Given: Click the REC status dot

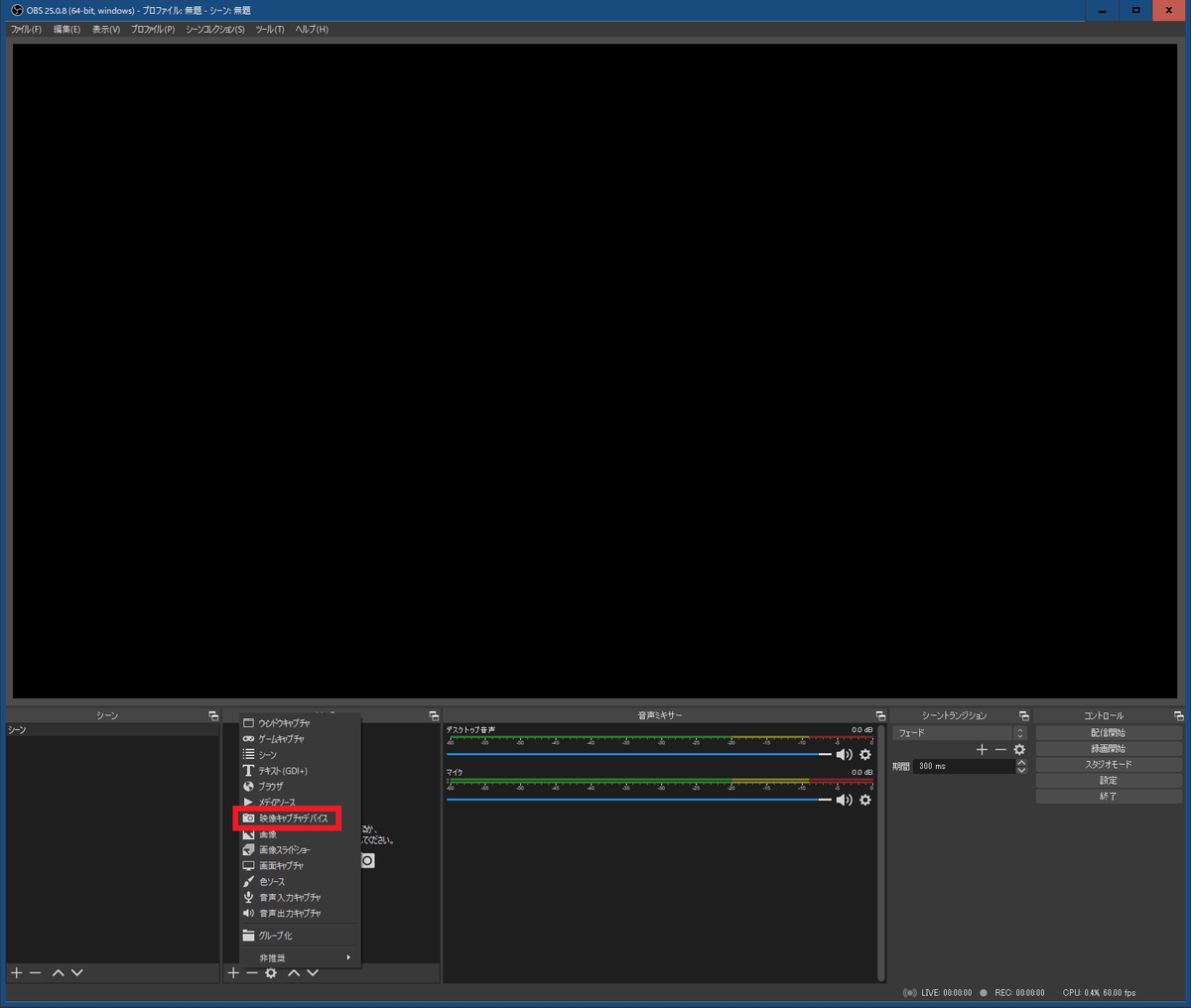Looking at the screenshot, I should coord(984,993).
